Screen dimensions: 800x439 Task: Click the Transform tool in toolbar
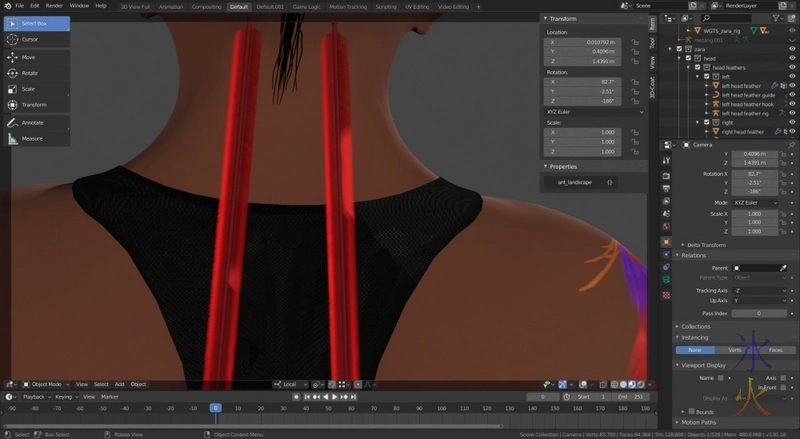tap(35, 105)
